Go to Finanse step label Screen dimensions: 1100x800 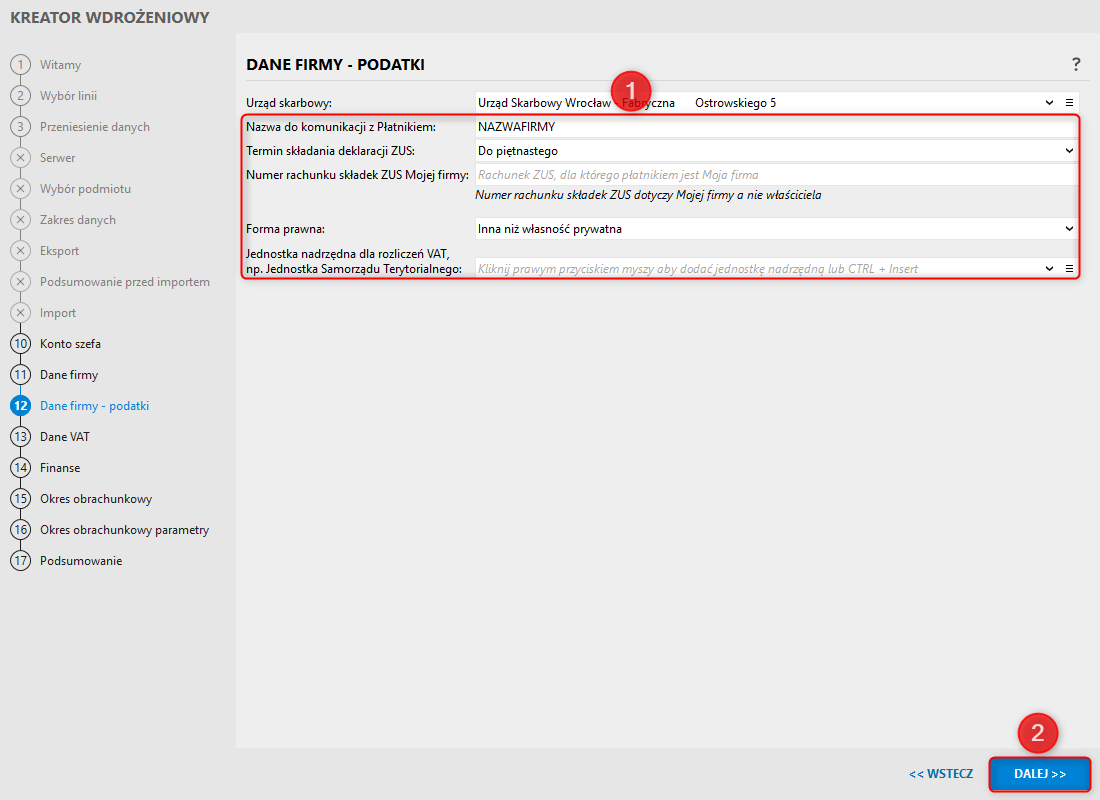[x=60, y=467]
